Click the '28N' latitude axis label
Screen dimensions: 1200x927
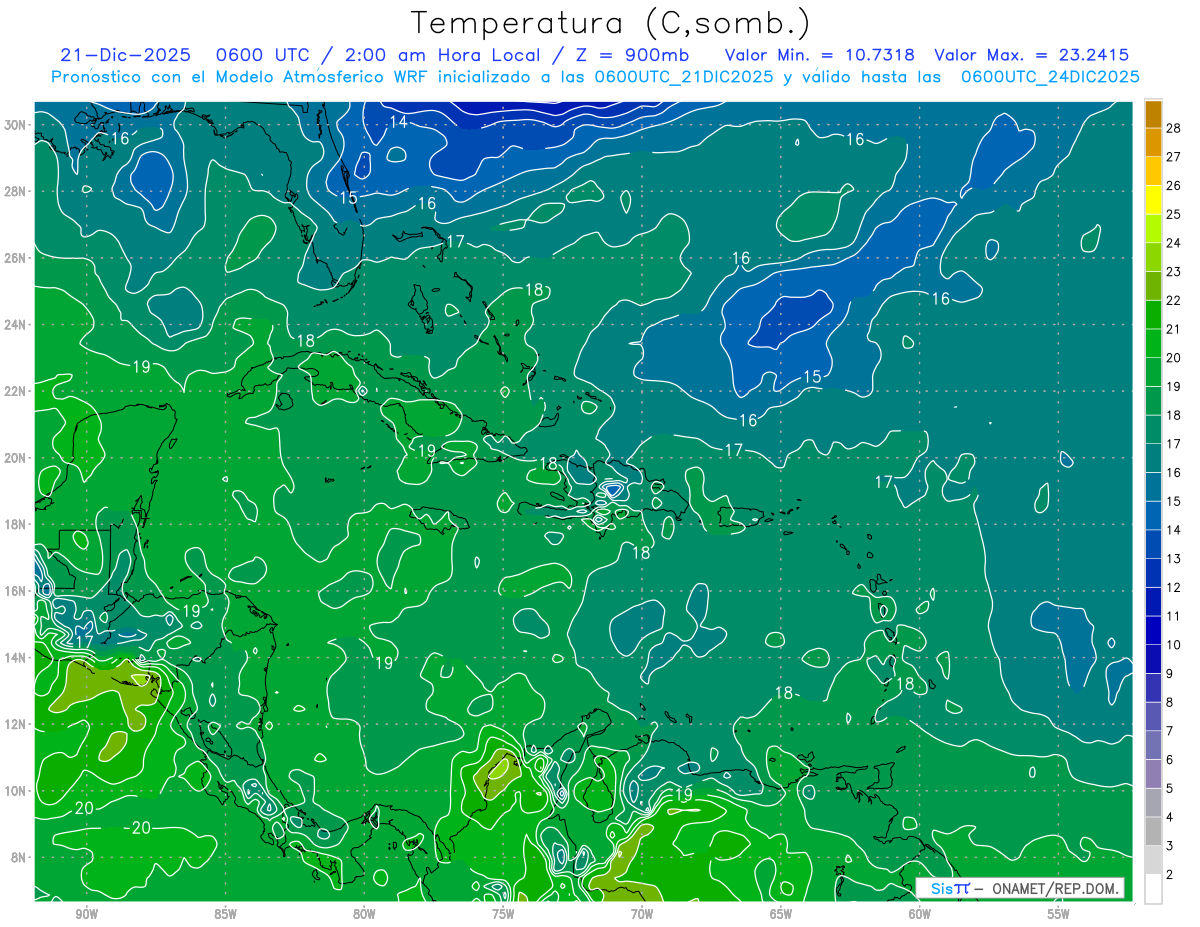click(15, 191)
